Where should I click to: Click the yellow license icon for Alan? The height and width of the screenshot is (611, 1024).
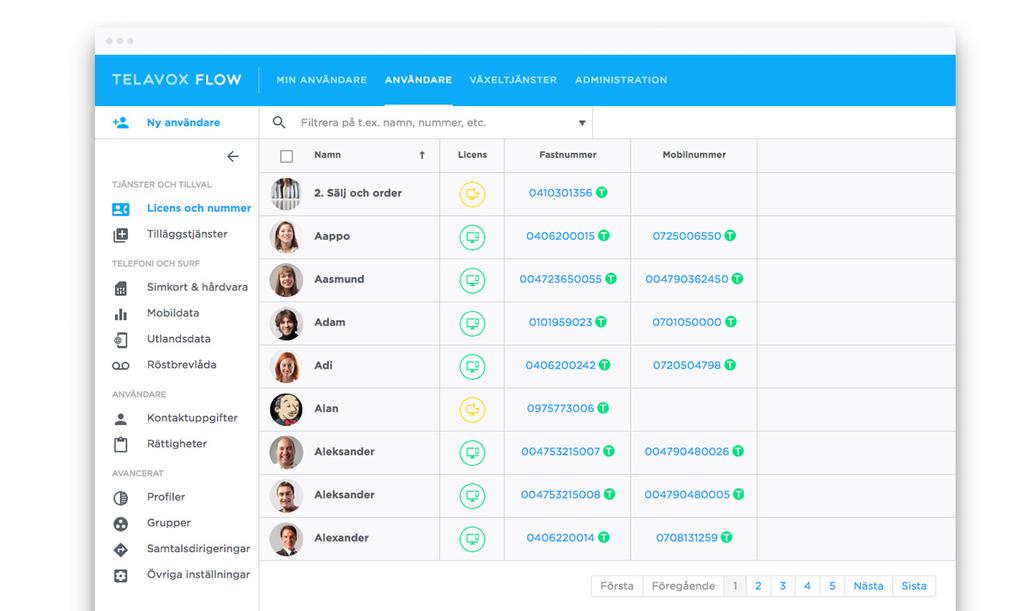[472, 409]
